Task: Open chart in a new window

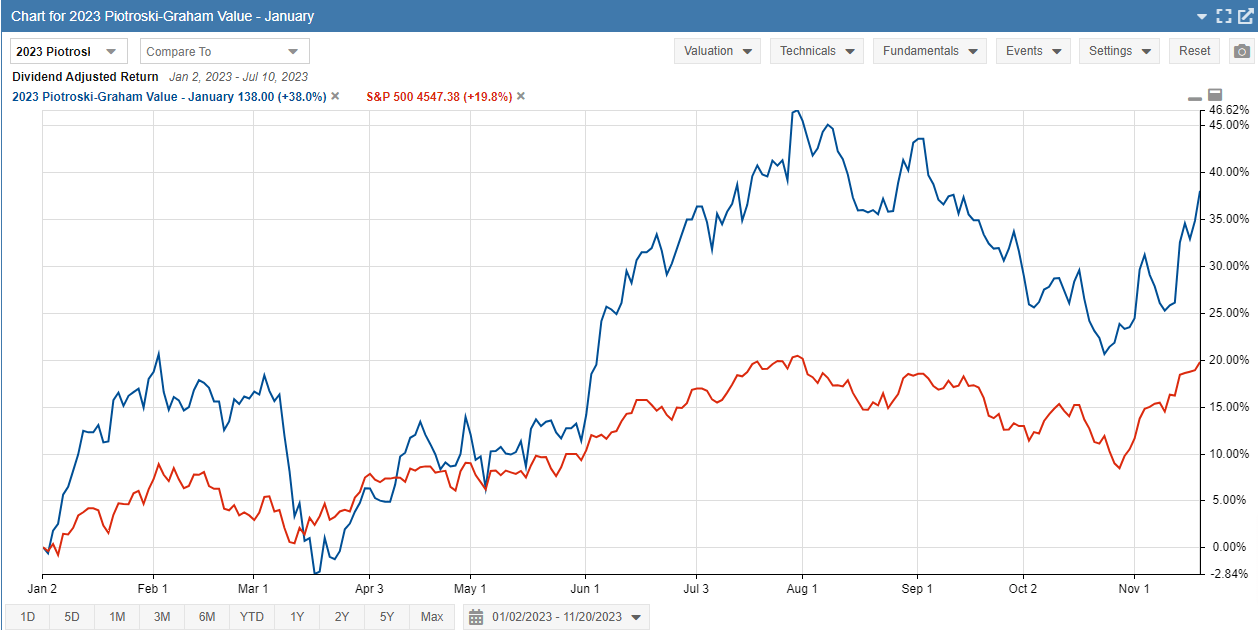Action: pos(1245,16)
